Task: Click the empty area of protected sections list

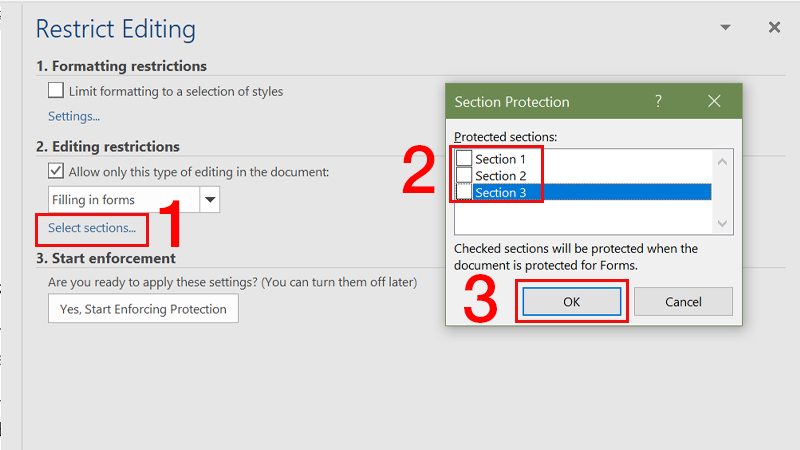Action: pos(584,217)
